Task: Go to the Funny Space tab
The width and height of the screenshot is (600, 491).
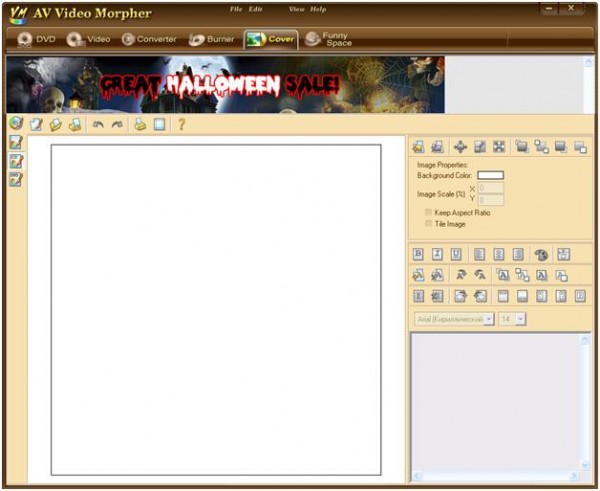Action: coord(329,39)
